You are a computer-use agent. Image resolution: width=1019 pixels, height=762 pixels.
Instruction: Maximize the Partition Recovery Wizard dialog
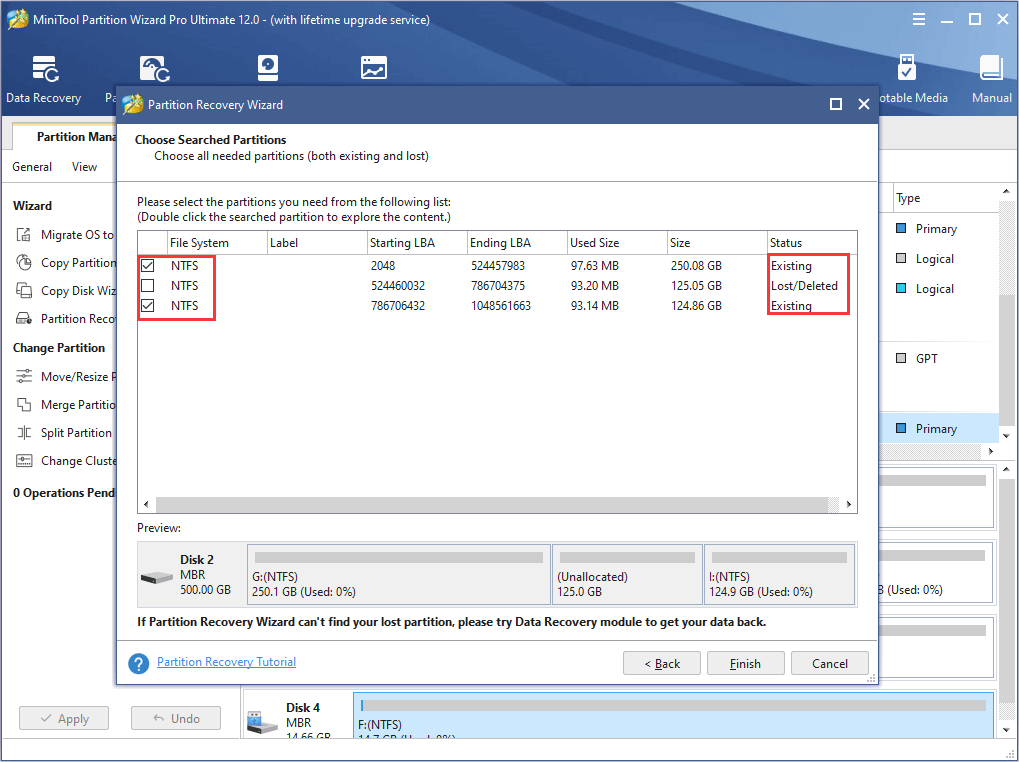pos(836,104)
